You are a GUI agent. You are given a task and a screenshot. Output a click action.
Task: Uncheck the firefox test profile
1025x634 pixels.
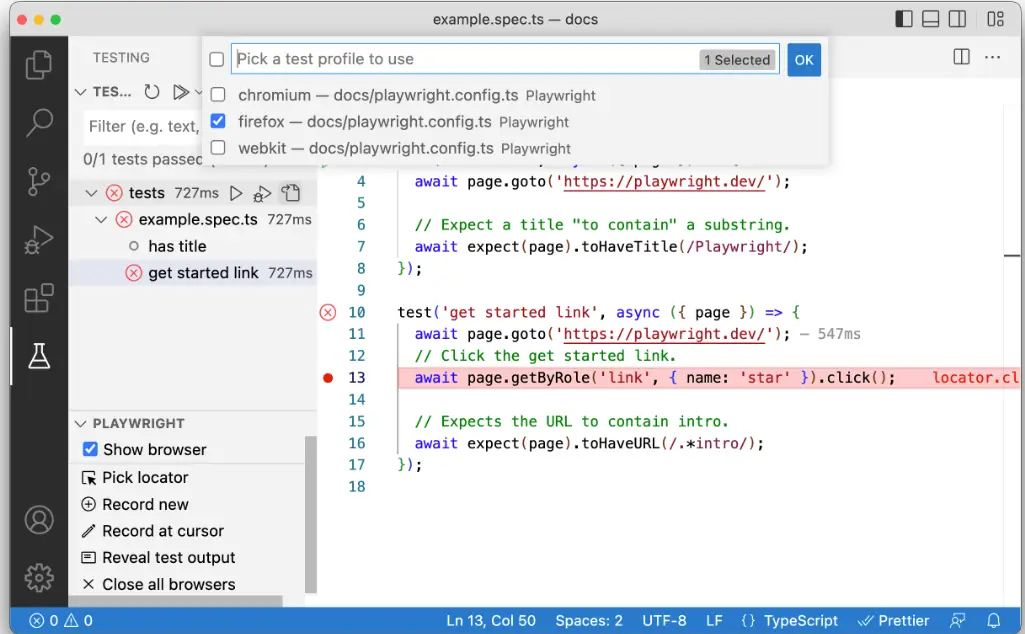tap(218, 122)
